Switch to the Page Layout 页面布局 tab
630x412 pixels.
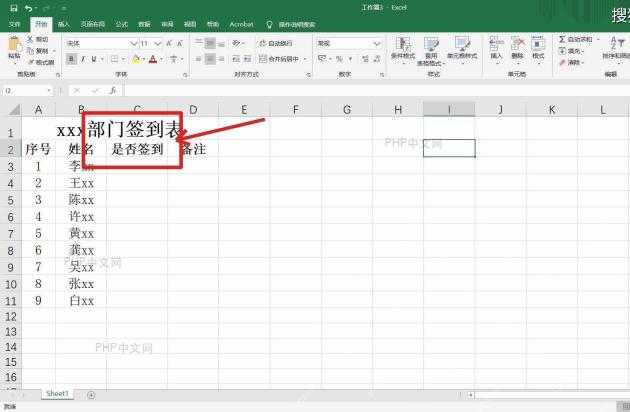click(93, 25)
